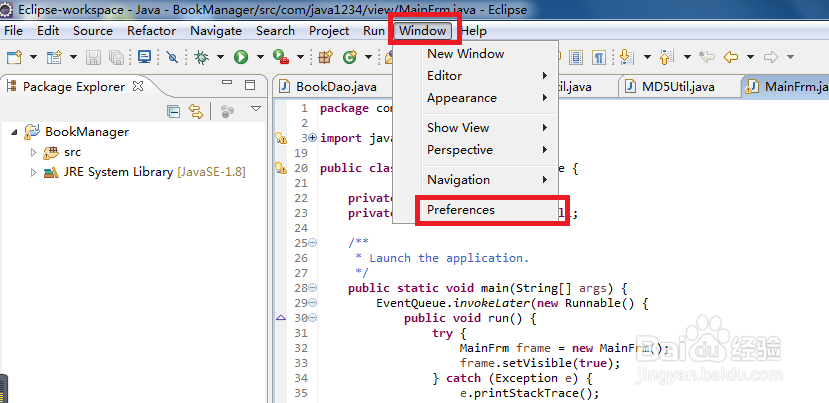The image size is (829, 403).
Task: Click the Save All icon
Action: pyautogui.click(x=116, y=57)
